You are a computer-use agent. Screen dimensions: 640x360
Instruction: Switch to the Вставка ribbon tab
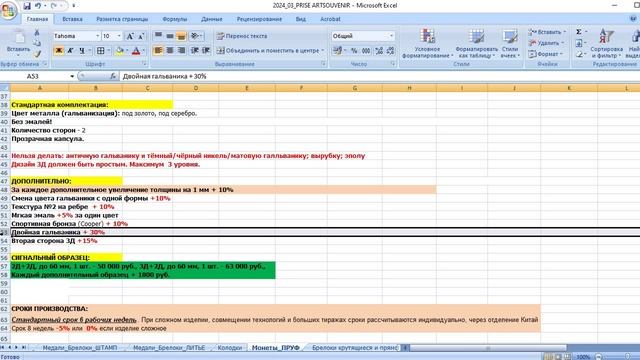[72, 19]
